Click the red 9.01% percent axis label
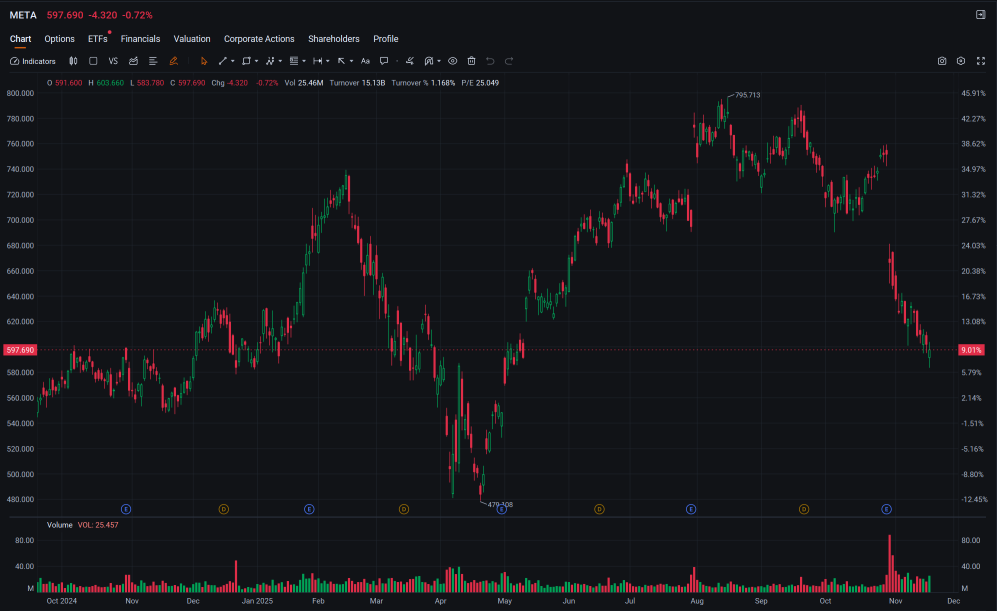 coord(971,350)
